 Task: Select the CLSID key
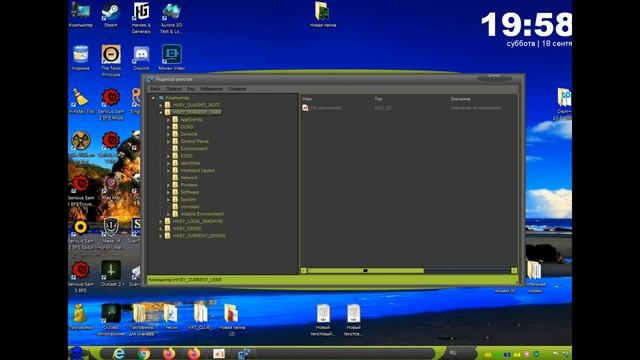(187, 127)
